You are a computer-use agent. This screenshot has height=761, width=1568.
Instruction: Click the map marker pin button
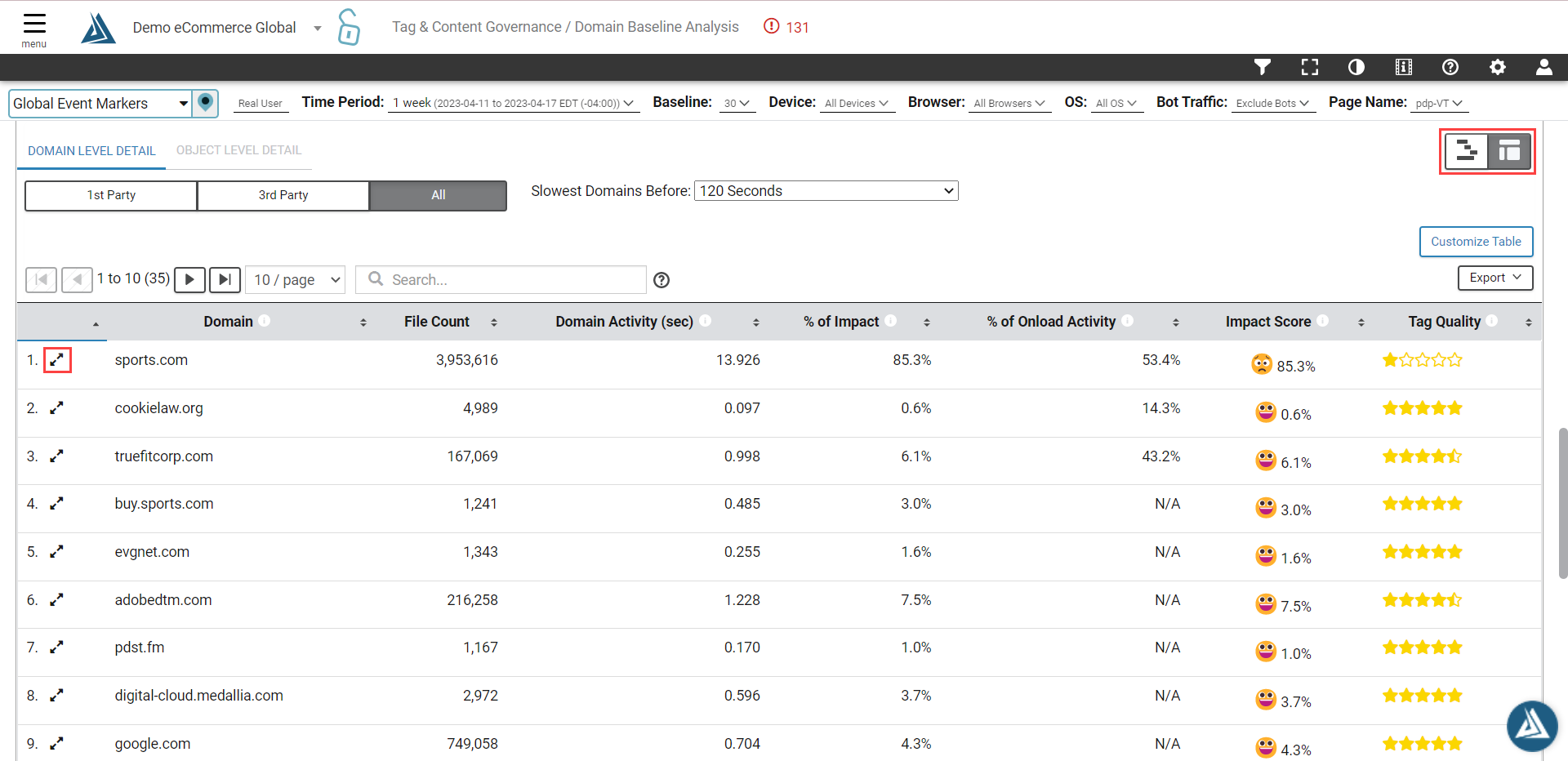coord(206,103)
